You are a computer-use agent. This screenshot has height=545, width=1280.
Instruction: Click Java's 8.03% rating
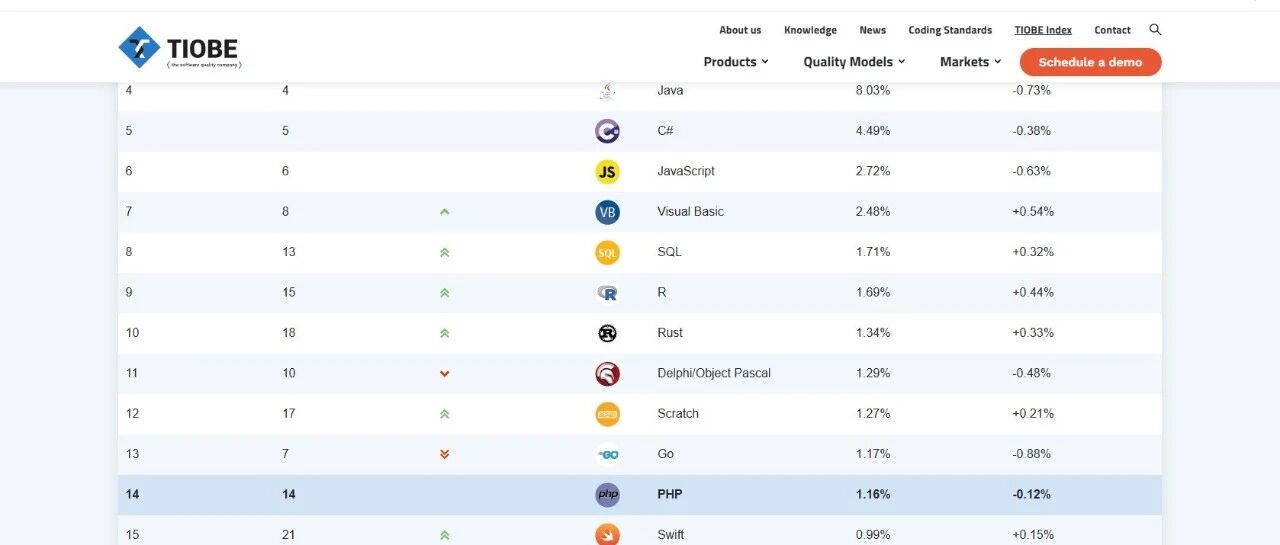point(873,90)
